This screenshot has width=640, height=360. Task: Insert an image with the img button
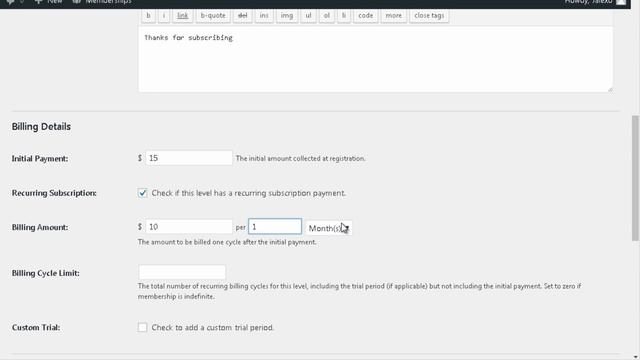pos(287,16)
